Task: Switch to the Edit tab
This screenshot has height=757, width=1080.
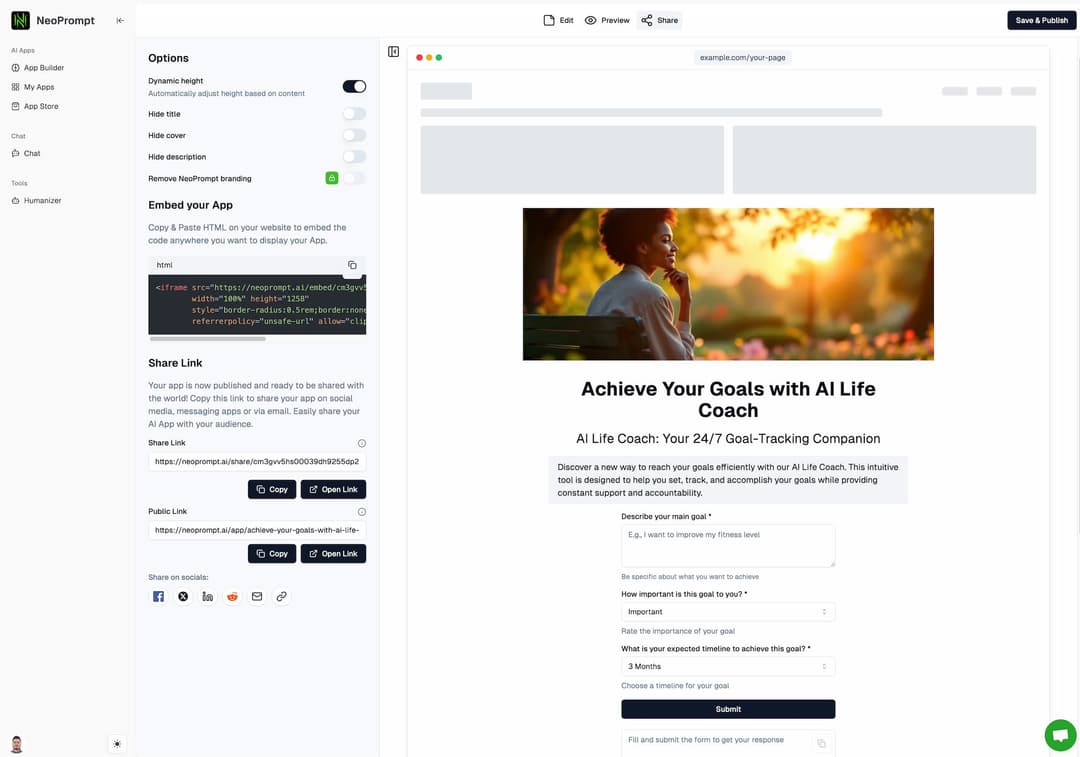Action: (x=559, y=21)
